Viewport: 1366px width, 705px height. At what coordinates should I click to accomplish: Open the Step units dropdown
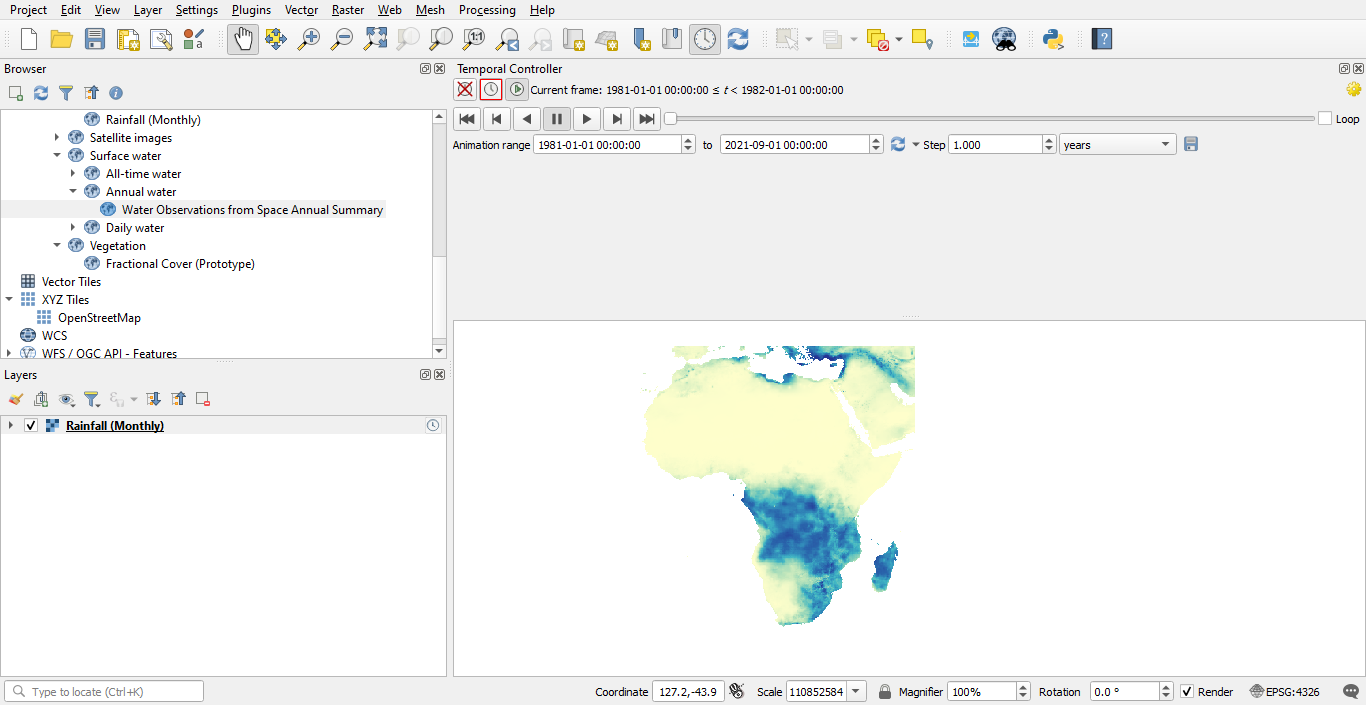click(x=1163, y=144)
